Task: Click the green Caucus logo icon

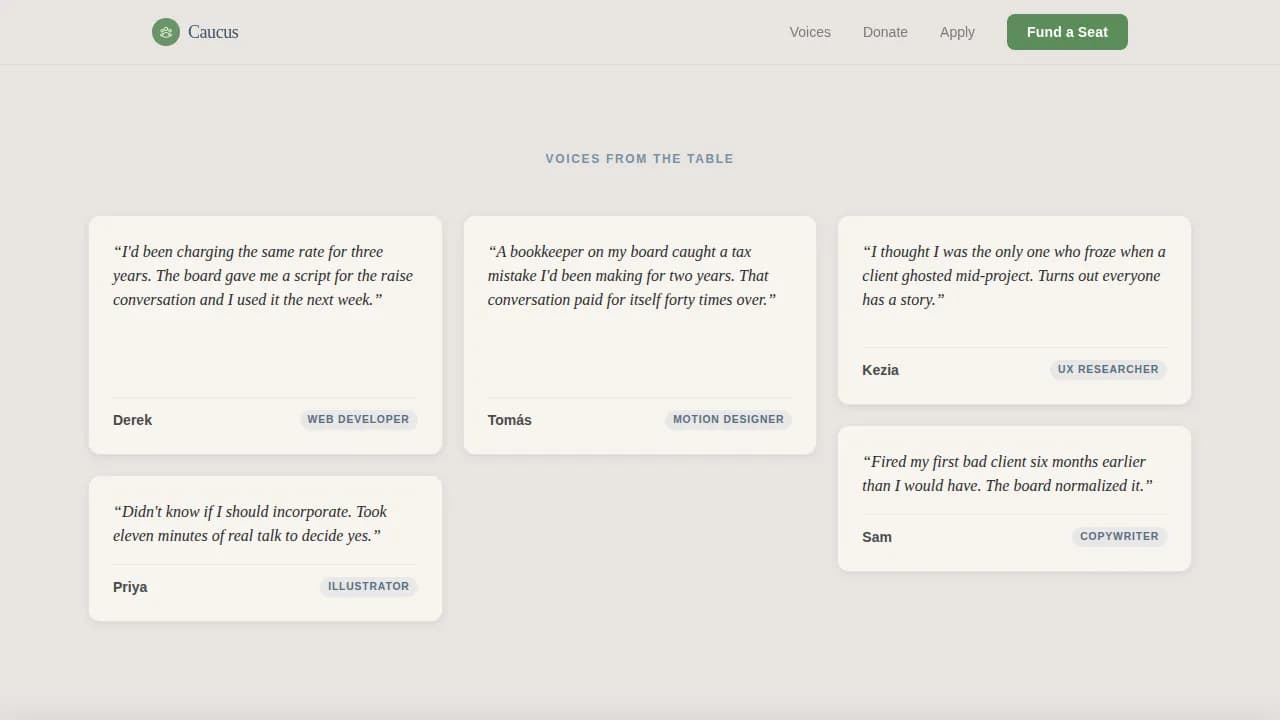Action: click(x=165, y=32)
